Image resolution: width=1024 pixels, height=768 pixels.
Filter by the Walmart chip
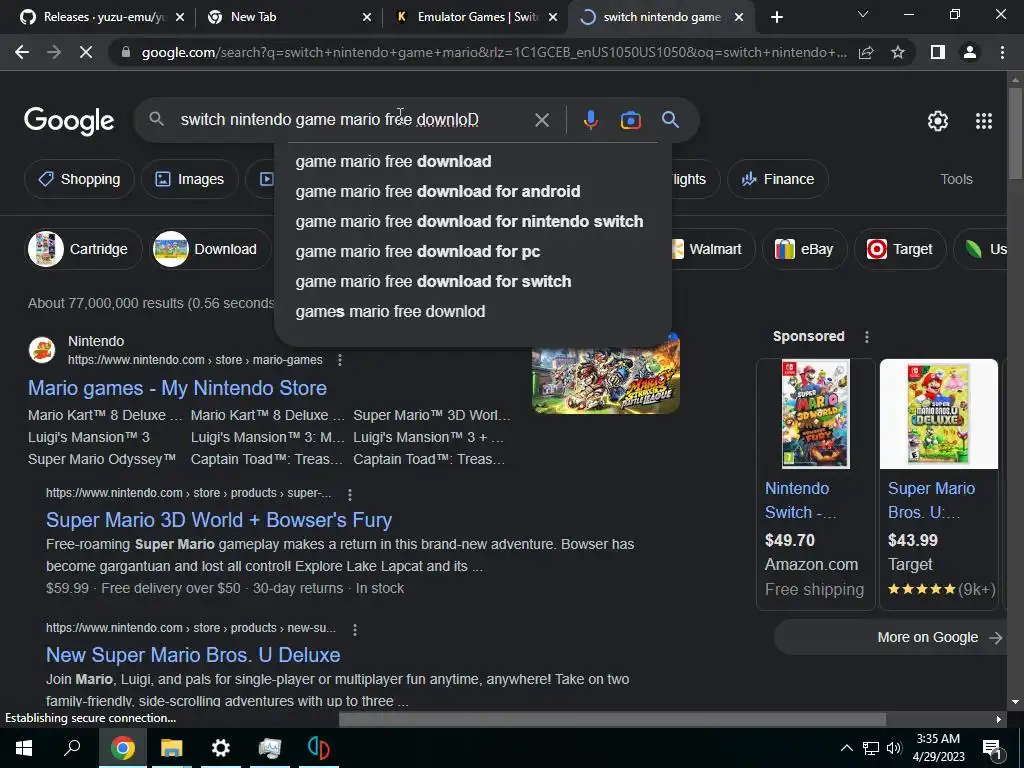pos(712,249)
